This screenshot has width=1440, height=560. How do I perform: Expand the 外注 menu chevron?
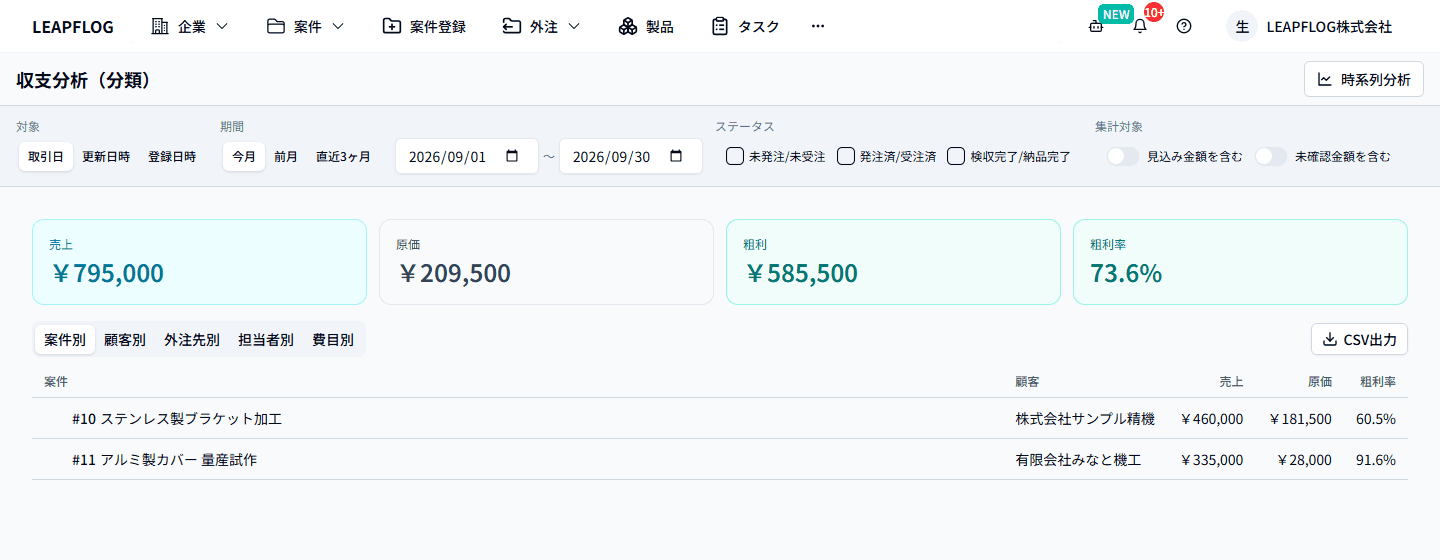coord(574,26)
